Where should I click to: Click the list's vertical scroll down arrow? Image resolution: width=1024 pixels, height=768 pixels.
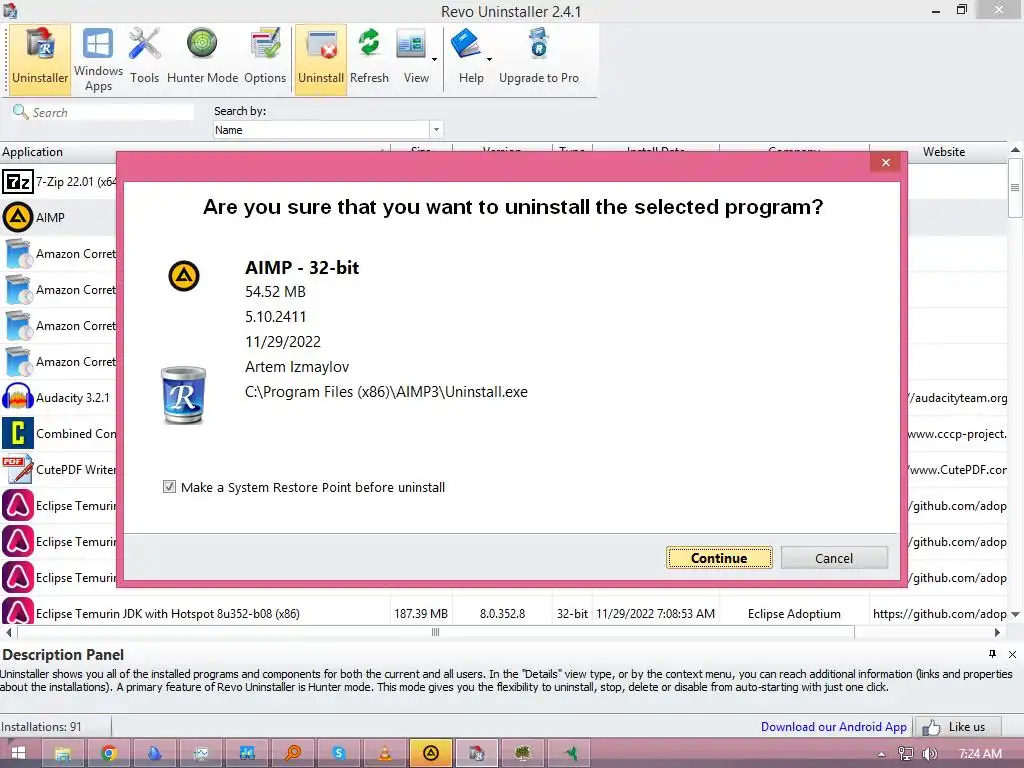[1016, 615]
